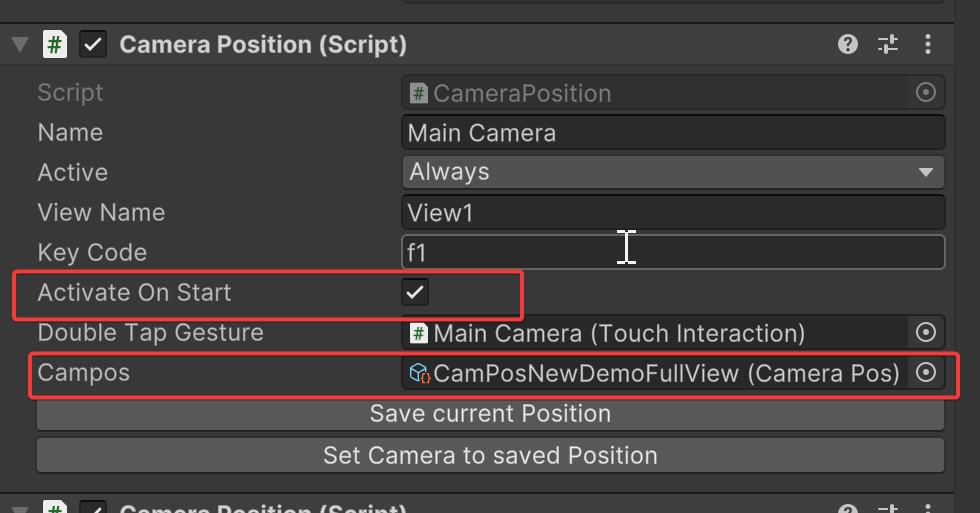This screenshot has width=980, height=513.
Task: Click Save current Position button
Action: tap(490, 414)
